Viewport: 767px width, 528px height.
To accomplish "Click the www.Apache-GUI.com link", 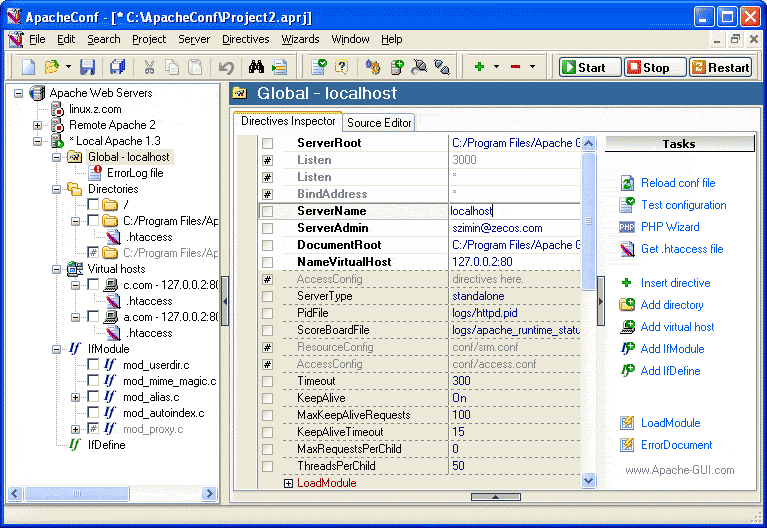I will [x=679, y=470].
